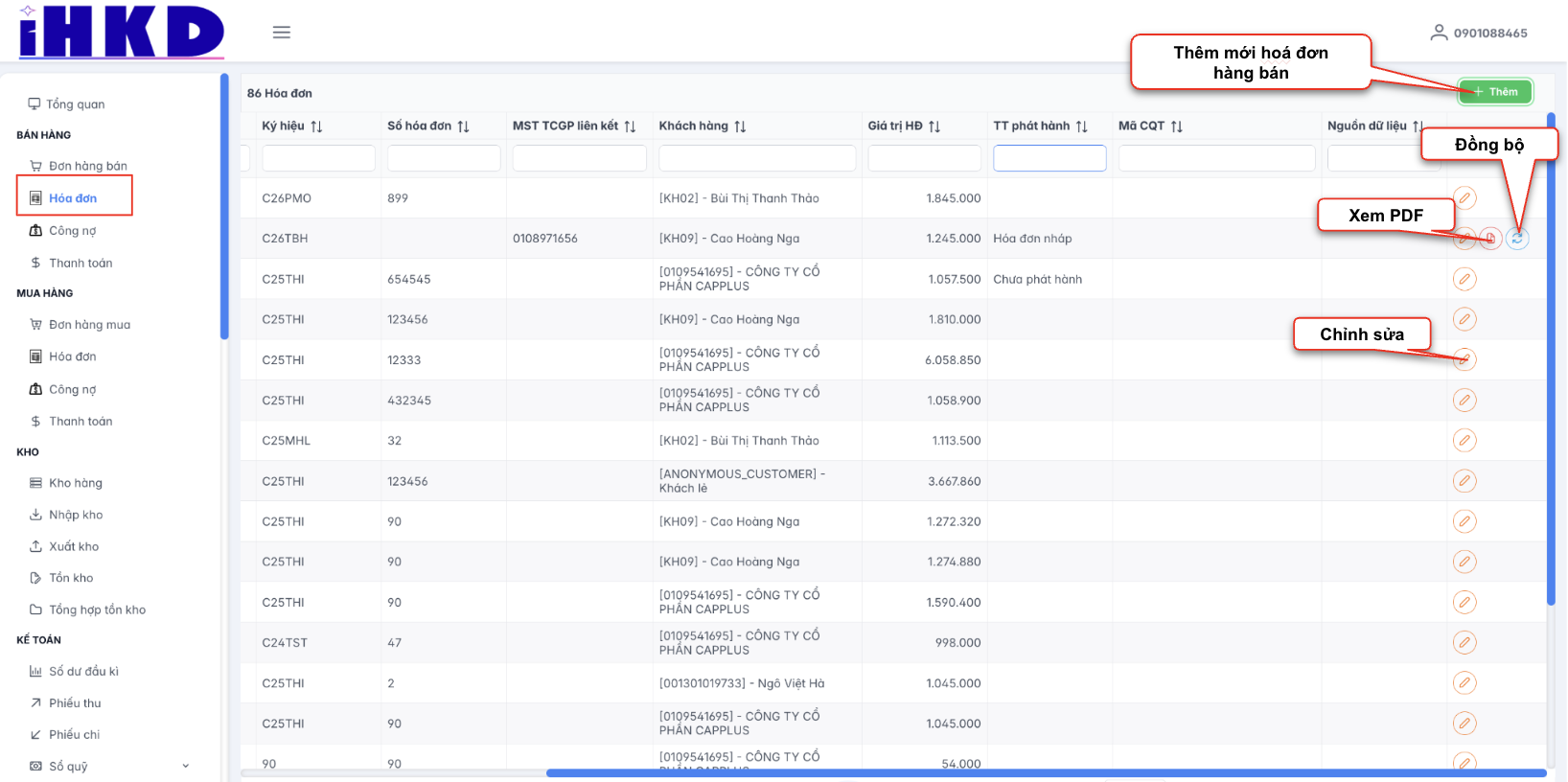Go to Đơn hàng bán menu item
This screenshot has height=782, width=1568.
87,166
